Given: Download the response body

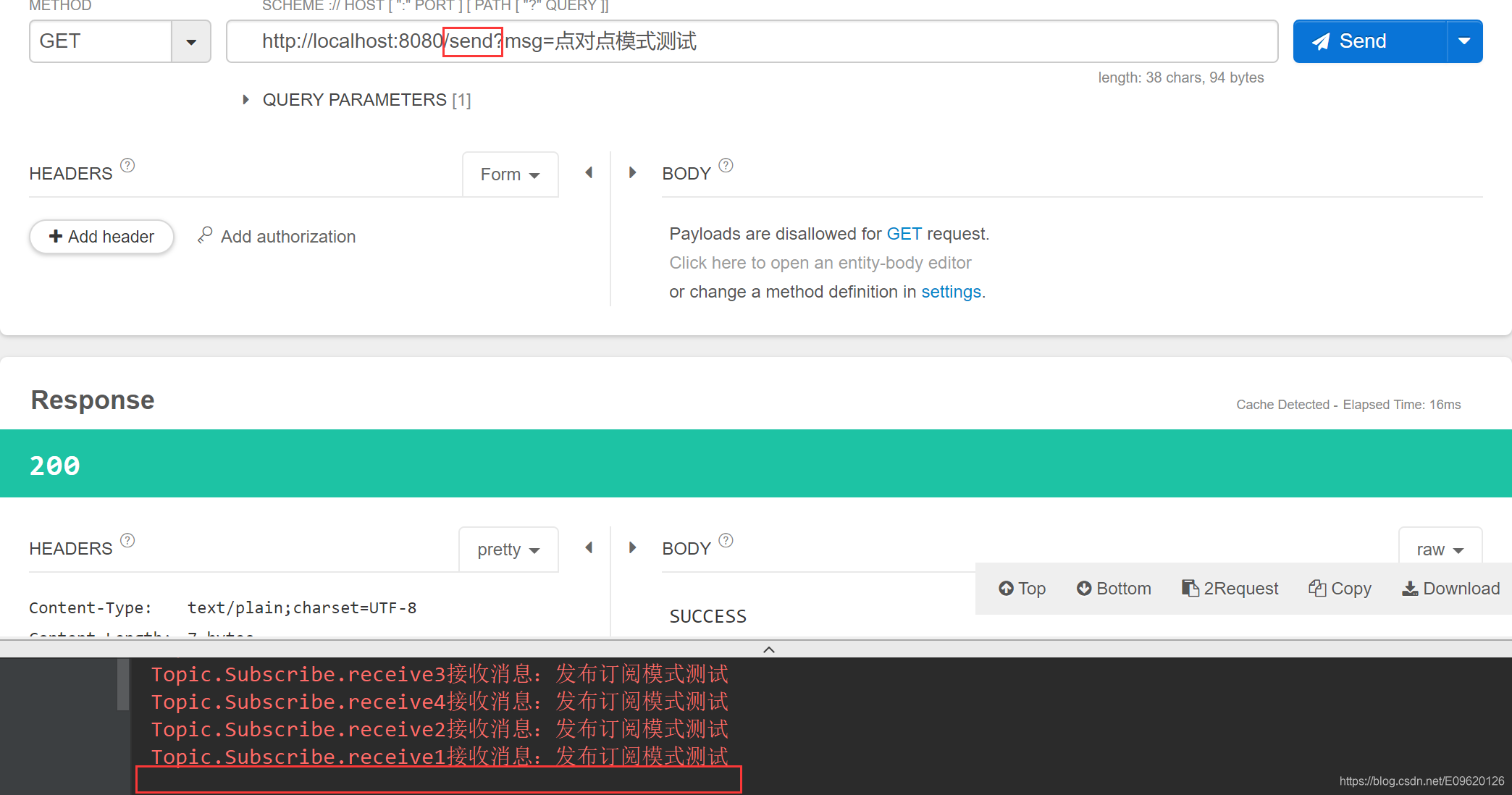Looking at the screenshot, I should [1450, 589].
